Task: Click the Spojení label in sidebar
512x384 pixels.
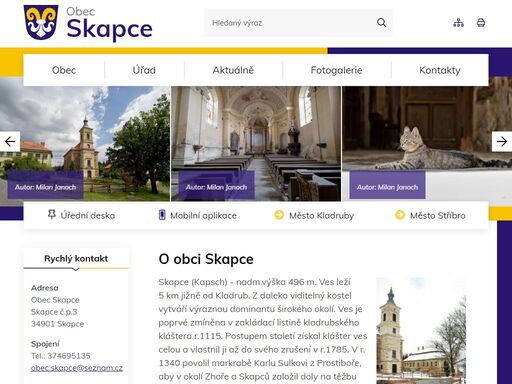Action: [x=45, y=344]
